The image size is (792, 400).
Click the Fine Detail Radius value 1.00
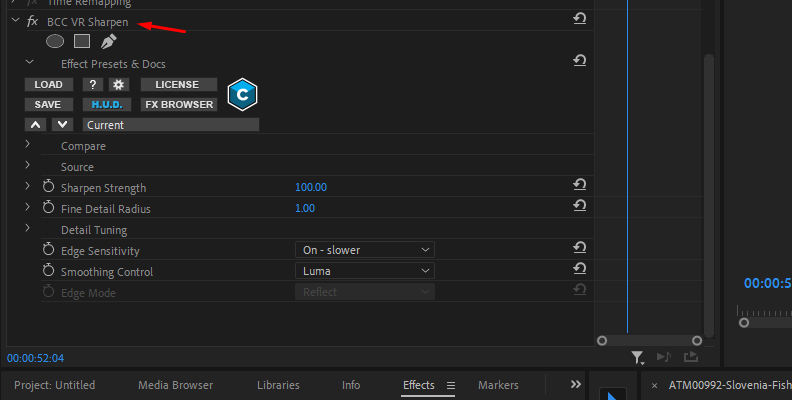[x=305, y=208]
